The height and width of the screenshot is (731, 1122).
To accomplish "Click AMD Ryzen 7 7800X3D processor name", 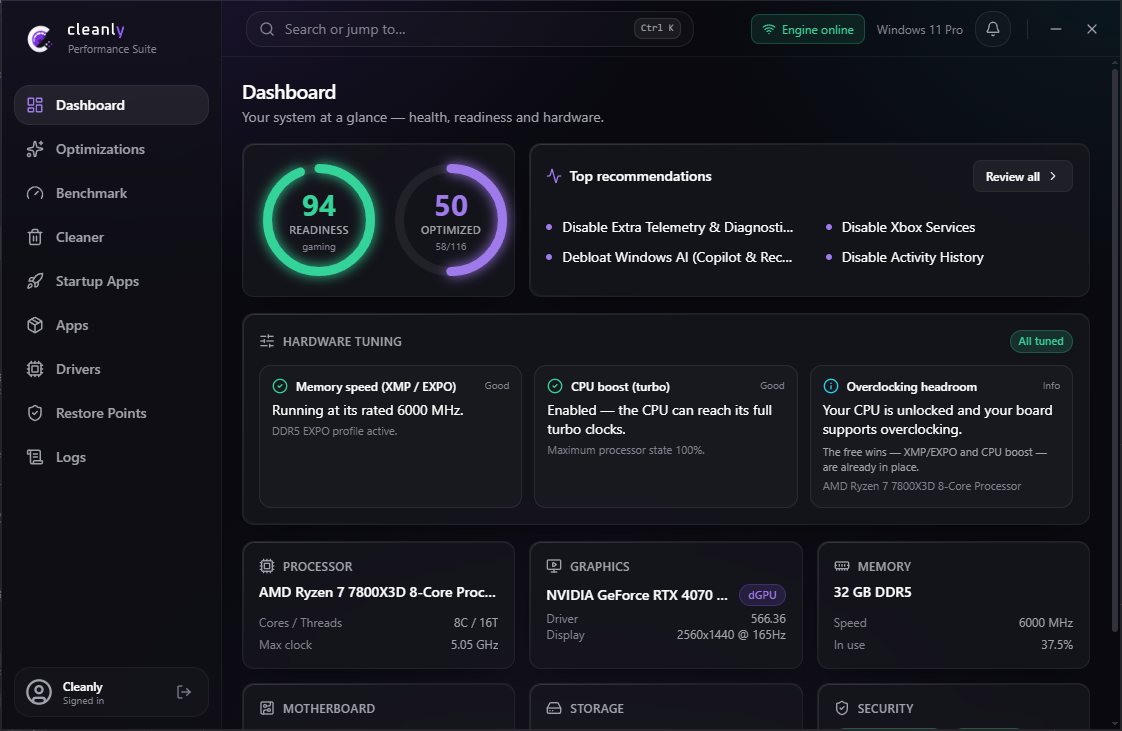I will [x=377, y=592].
